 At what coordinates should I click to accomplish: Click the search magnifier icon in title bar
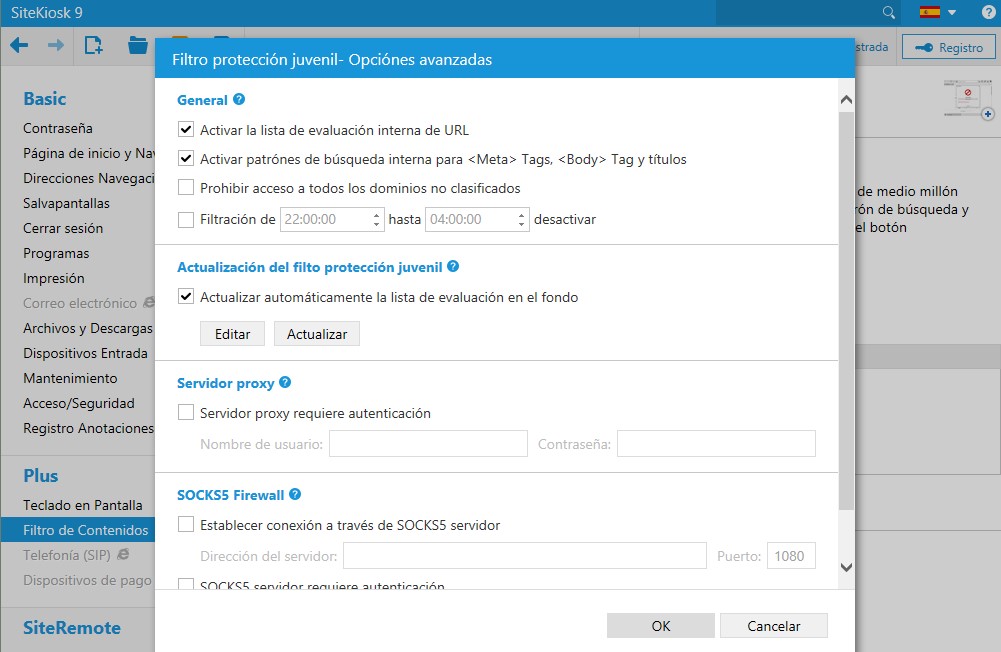888,12
